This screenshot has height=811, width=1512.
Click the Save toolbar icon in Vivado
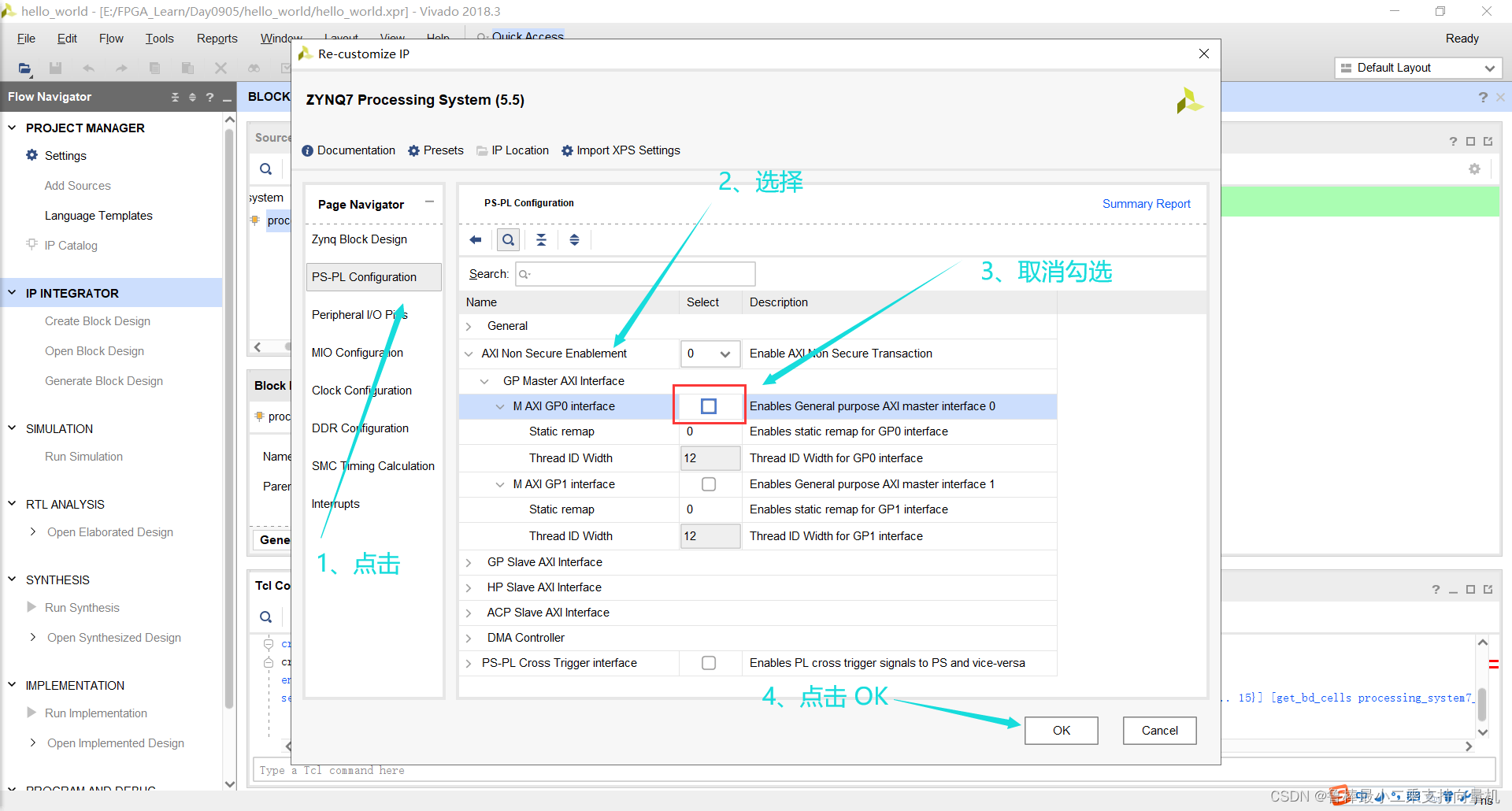(55, 69)
